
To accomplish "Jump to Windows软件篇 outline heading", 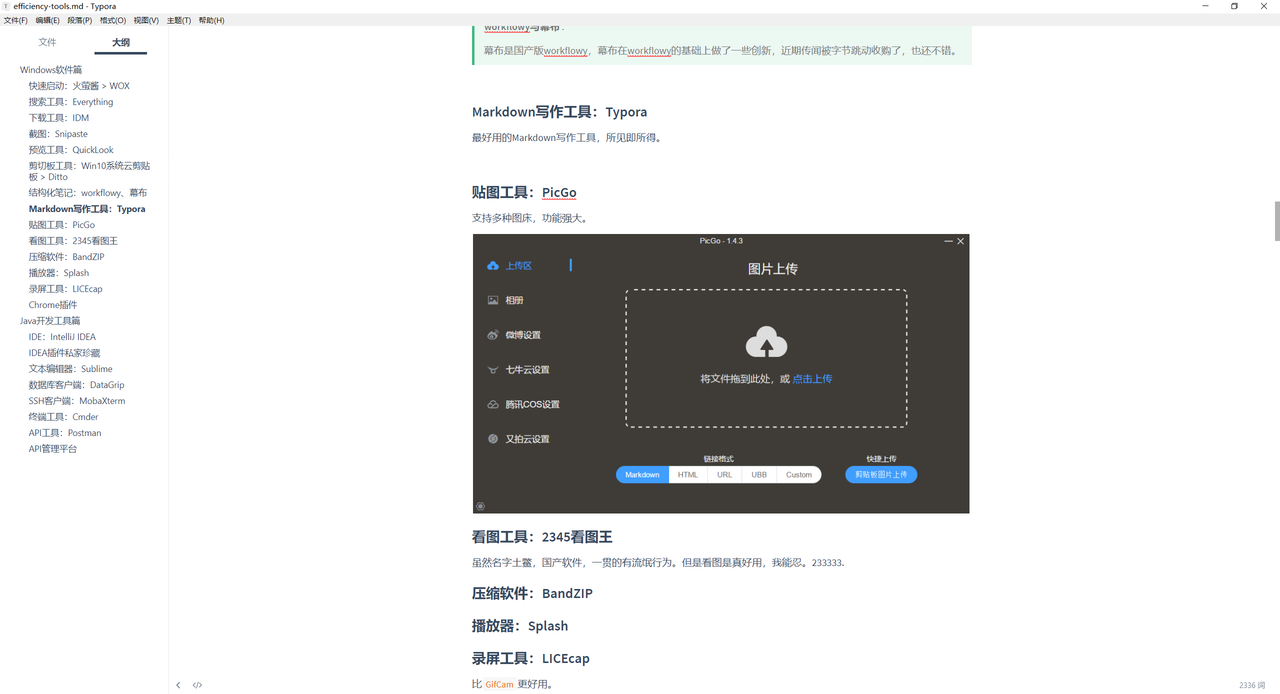I will coord(51,70).
